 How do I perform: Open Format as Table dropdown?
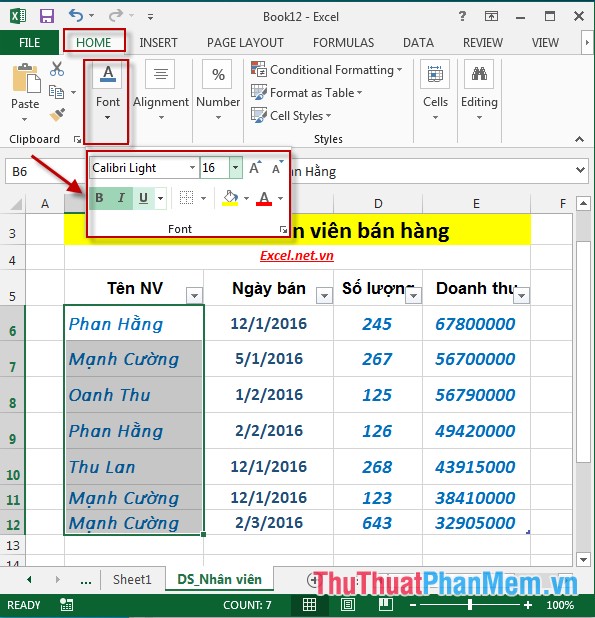307,93
